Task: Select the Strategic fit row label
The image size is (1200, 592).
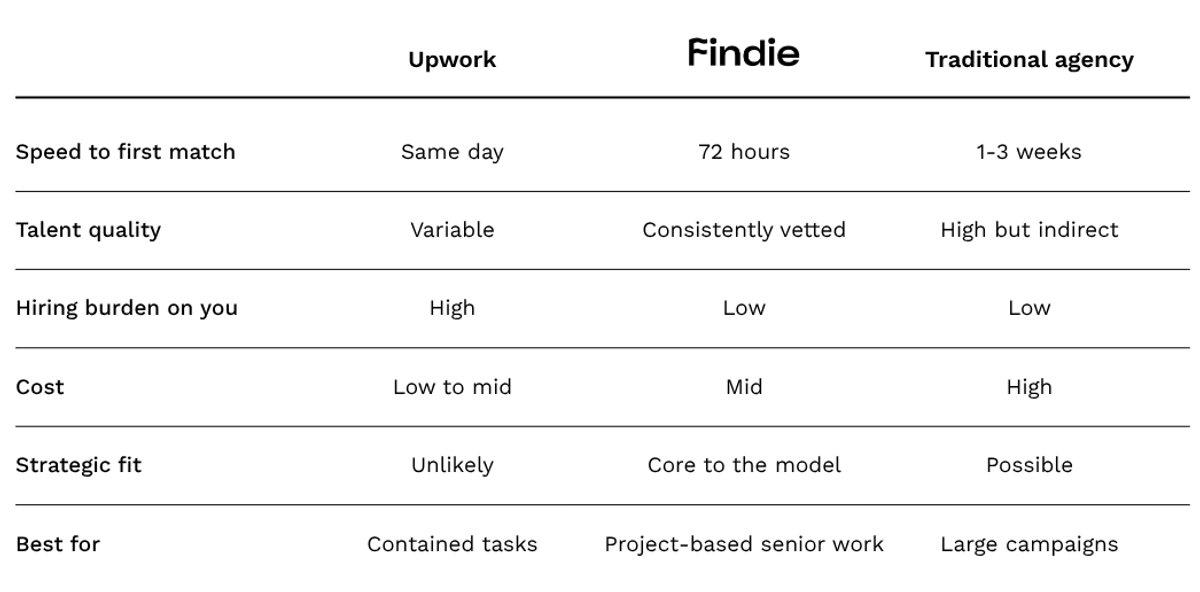Action: (79, 465)
